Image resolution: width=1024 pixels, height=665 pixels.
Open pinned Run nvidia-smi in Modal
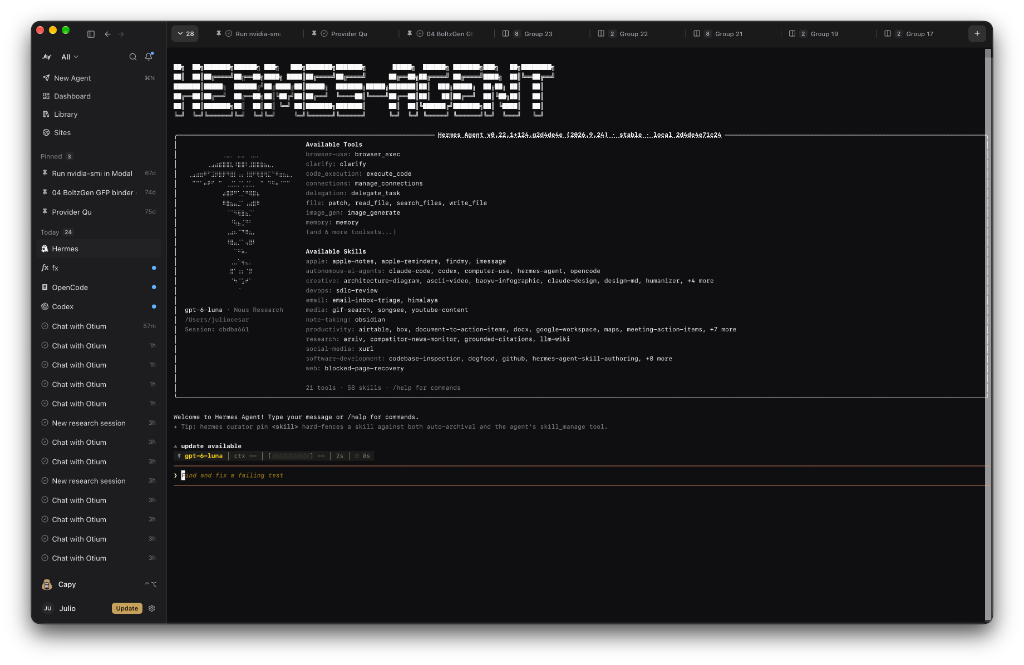tap(99, 174)
